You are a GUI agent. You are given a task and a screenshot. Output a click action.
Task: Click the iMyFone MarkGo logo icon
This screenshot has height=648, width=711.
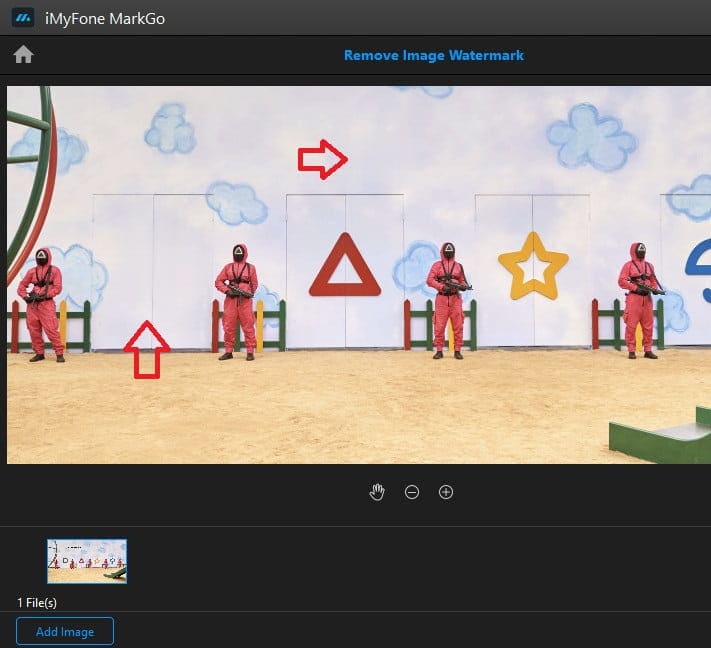pyautogui.click(x=23, y=18)
